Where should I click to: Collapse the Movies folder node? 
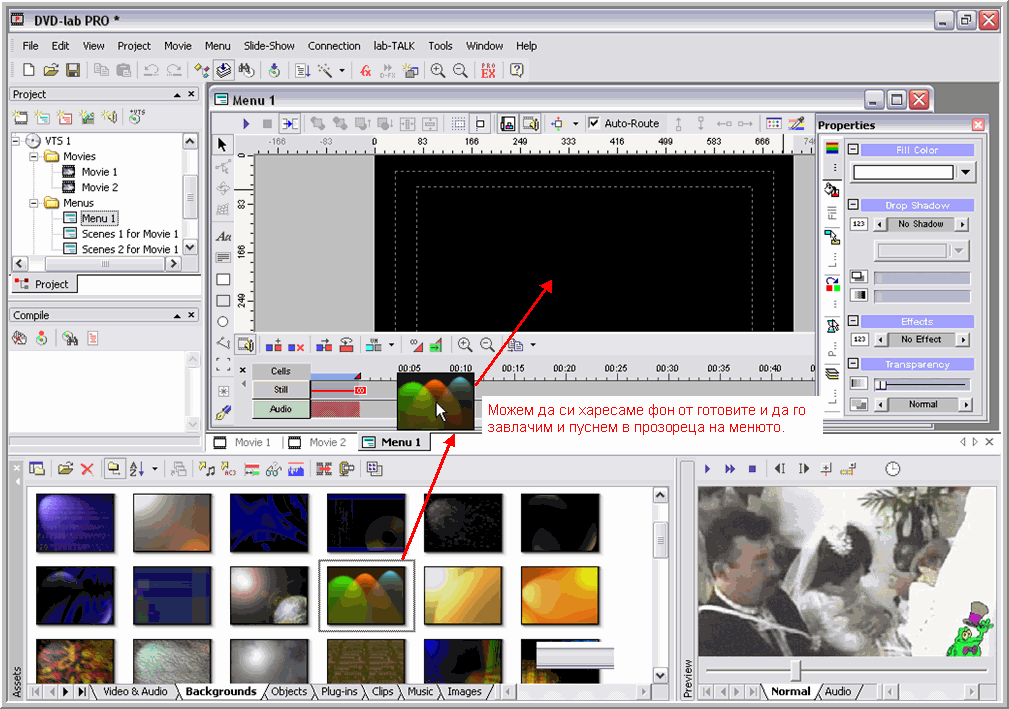[x=33, y=156]
